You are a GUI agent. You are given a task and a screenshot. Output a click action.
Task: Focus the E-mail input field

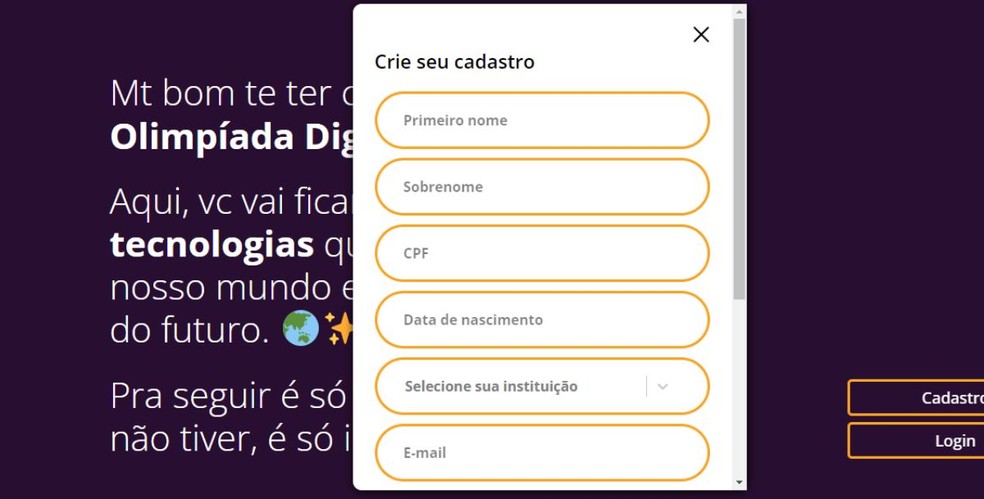(541, 452)
